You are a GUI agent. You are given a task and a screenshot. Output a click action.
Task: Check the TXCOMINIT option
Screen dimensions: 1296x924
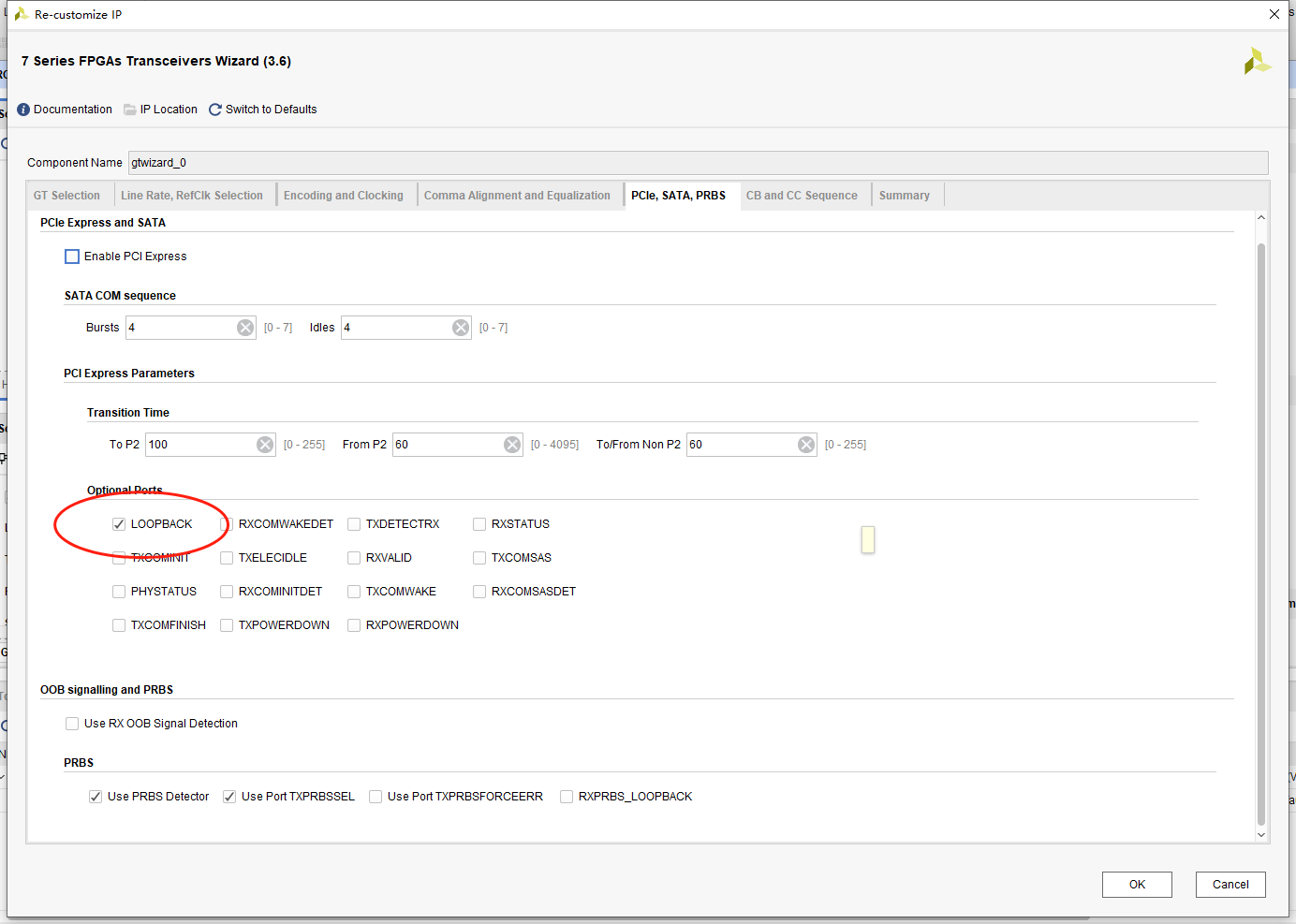click(x=119, y=558)
